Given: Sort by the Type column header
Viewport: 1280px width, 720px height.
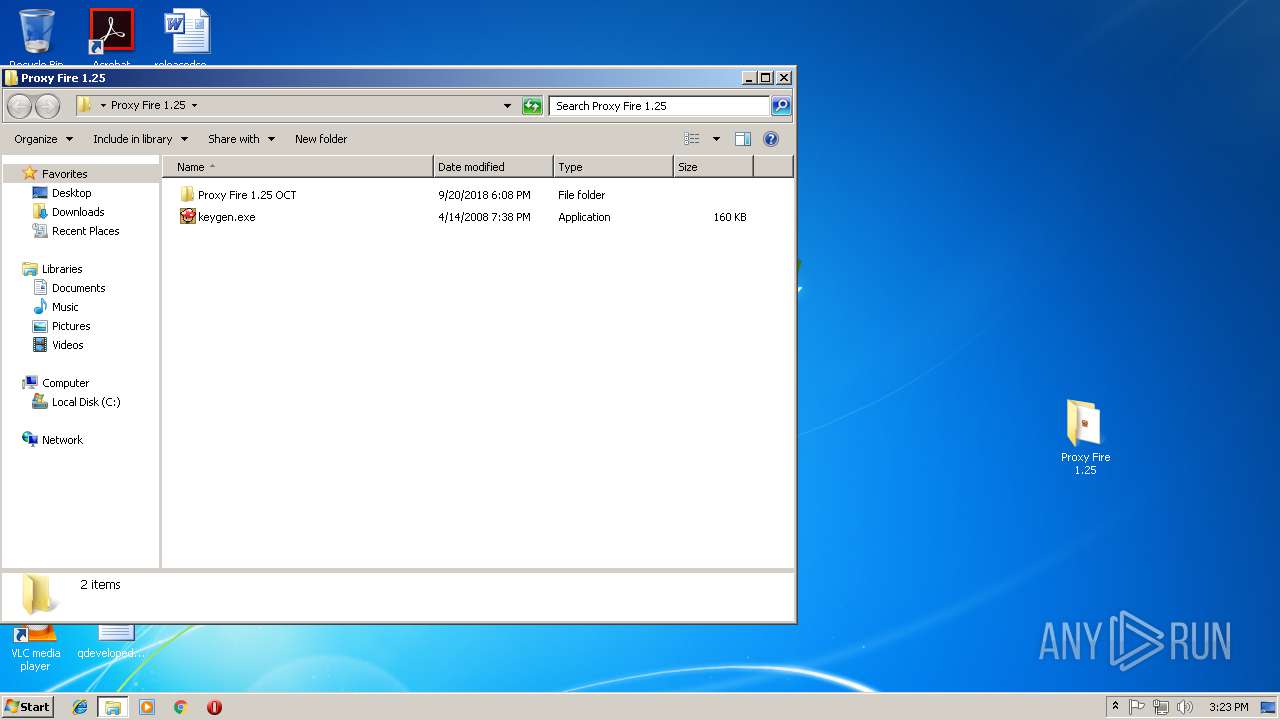Looking at the screenshot, I should [613, 167].
